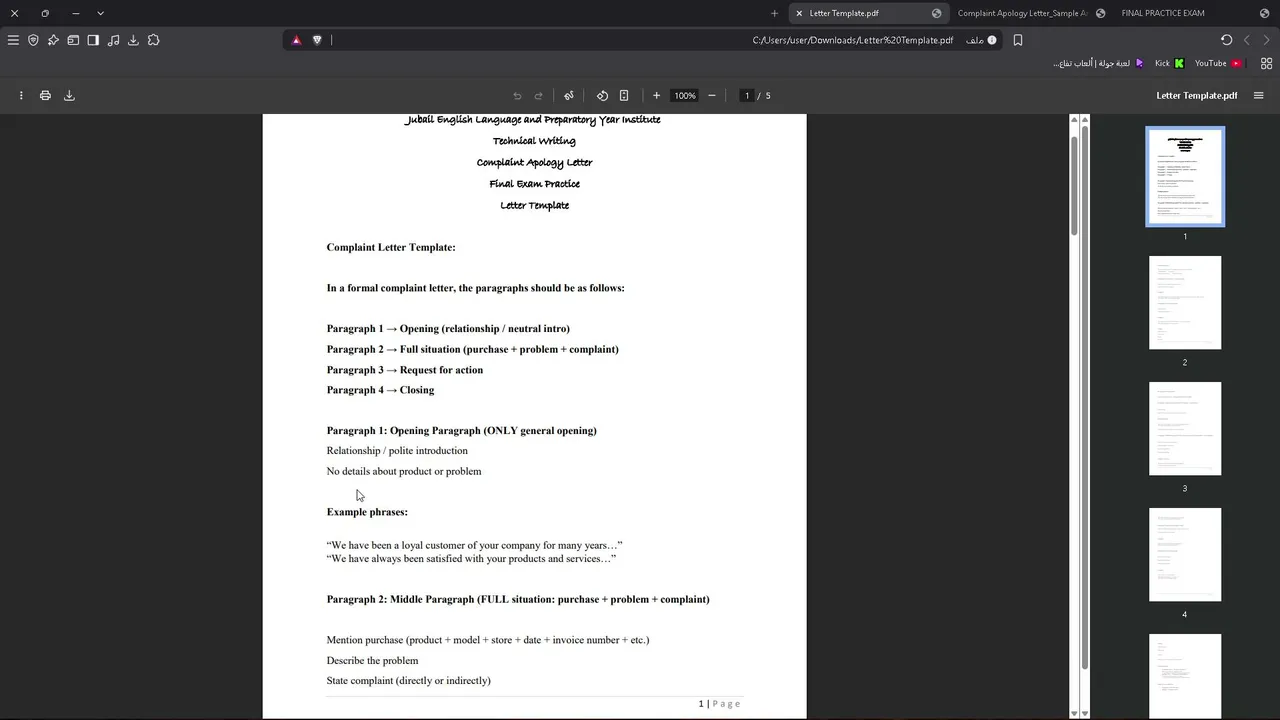Reload the current page
Image resolution: width=1280 pixels, height=720 pixels.
click(x=1227, y=40)
